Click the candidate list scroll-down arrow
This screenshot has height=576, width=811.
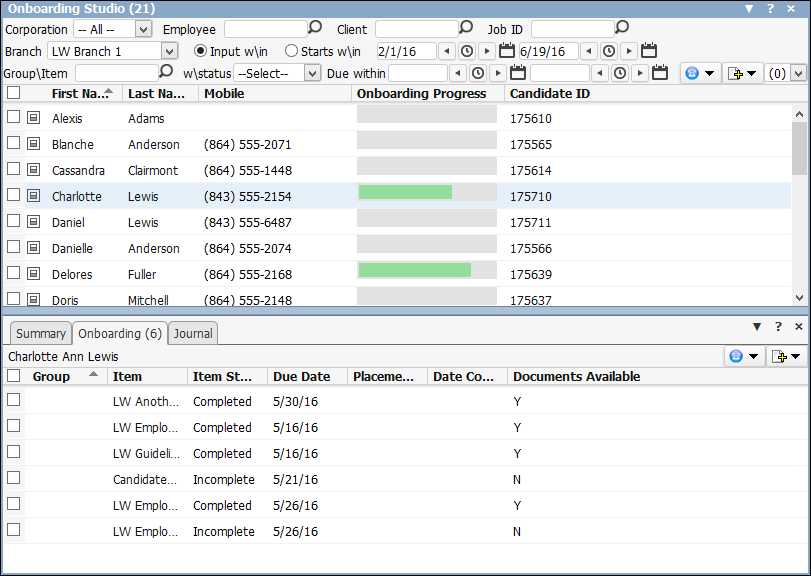799,298
